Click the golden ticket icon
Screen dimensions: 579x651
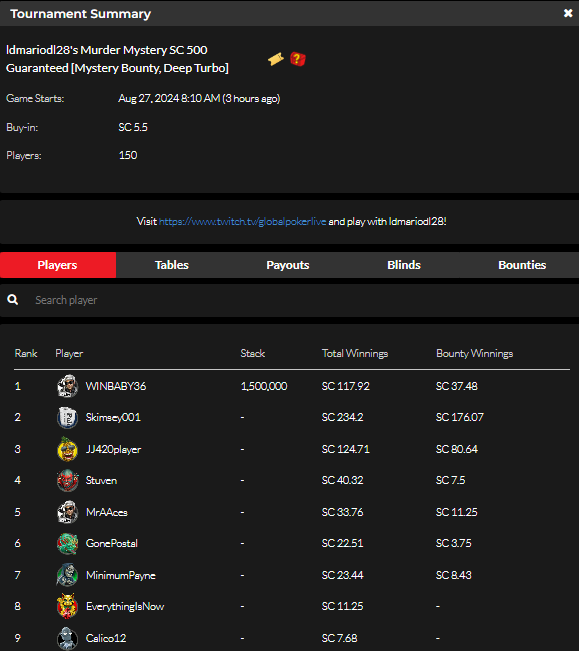(276, 59)
